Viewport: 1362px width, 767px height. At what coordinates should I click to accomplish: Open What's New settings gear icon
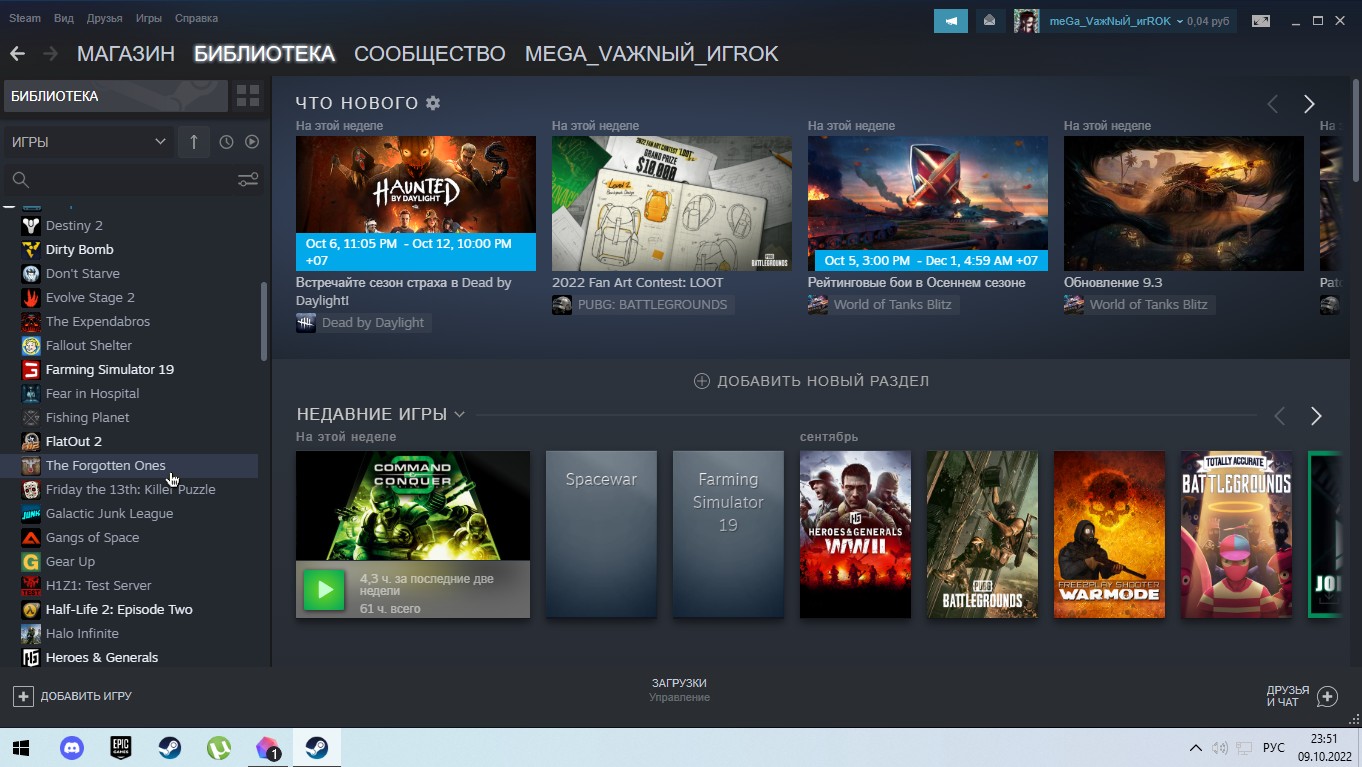[433, 103]
